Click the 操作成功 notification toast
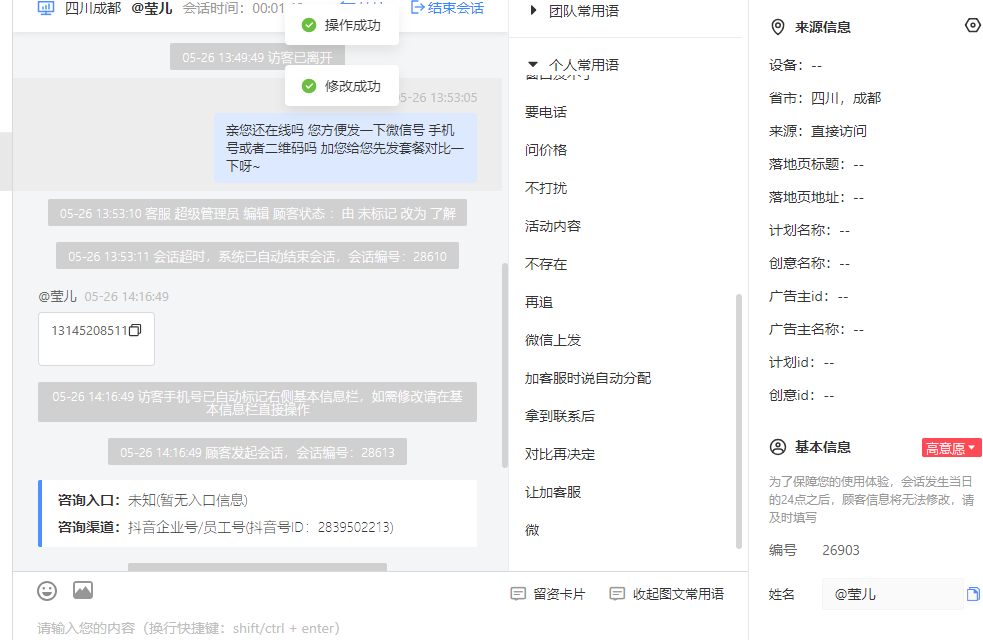This screenshot has height=640, width=983. [342, 25]
